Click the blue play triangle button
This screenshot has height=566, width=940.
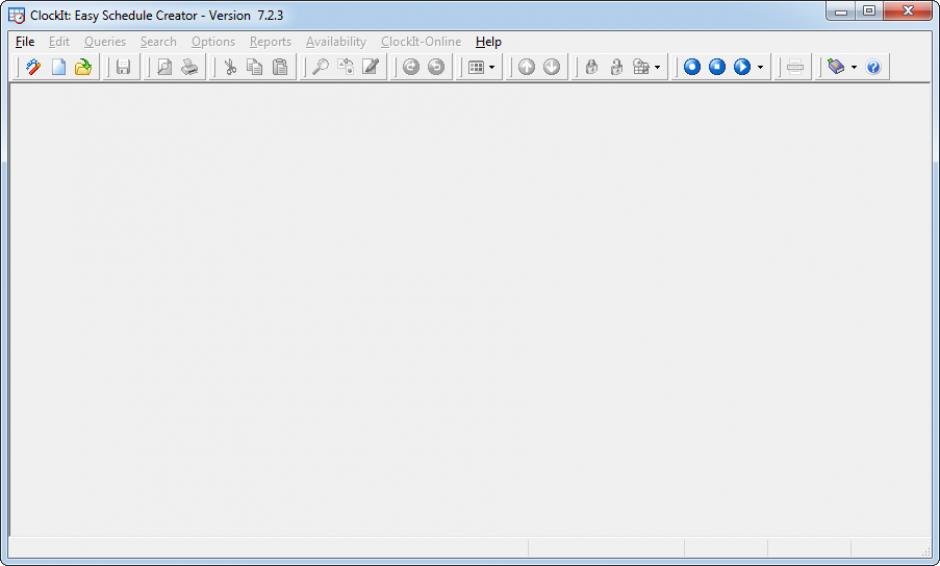point(742,67)
